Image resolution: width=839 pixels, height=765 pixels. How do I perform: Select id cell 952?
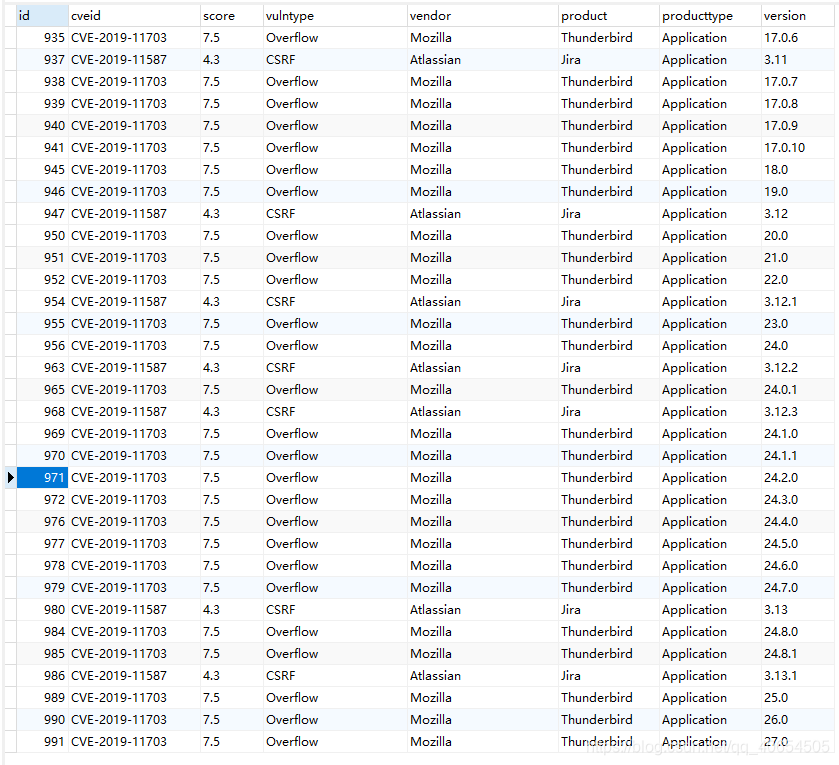point(42,279)
